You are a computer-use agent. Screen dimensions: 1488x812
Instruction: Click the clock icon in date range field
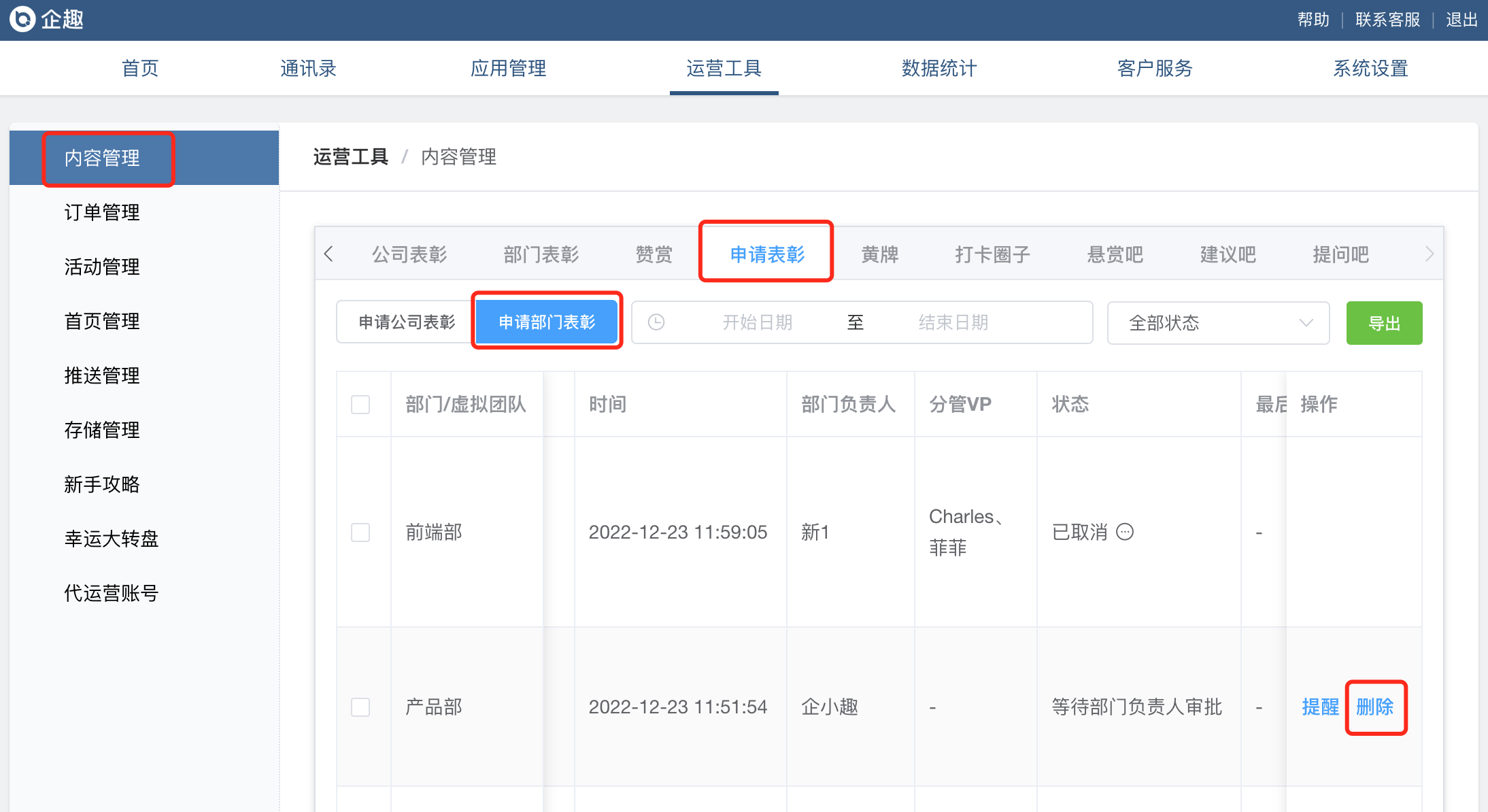tap(656, 322)
